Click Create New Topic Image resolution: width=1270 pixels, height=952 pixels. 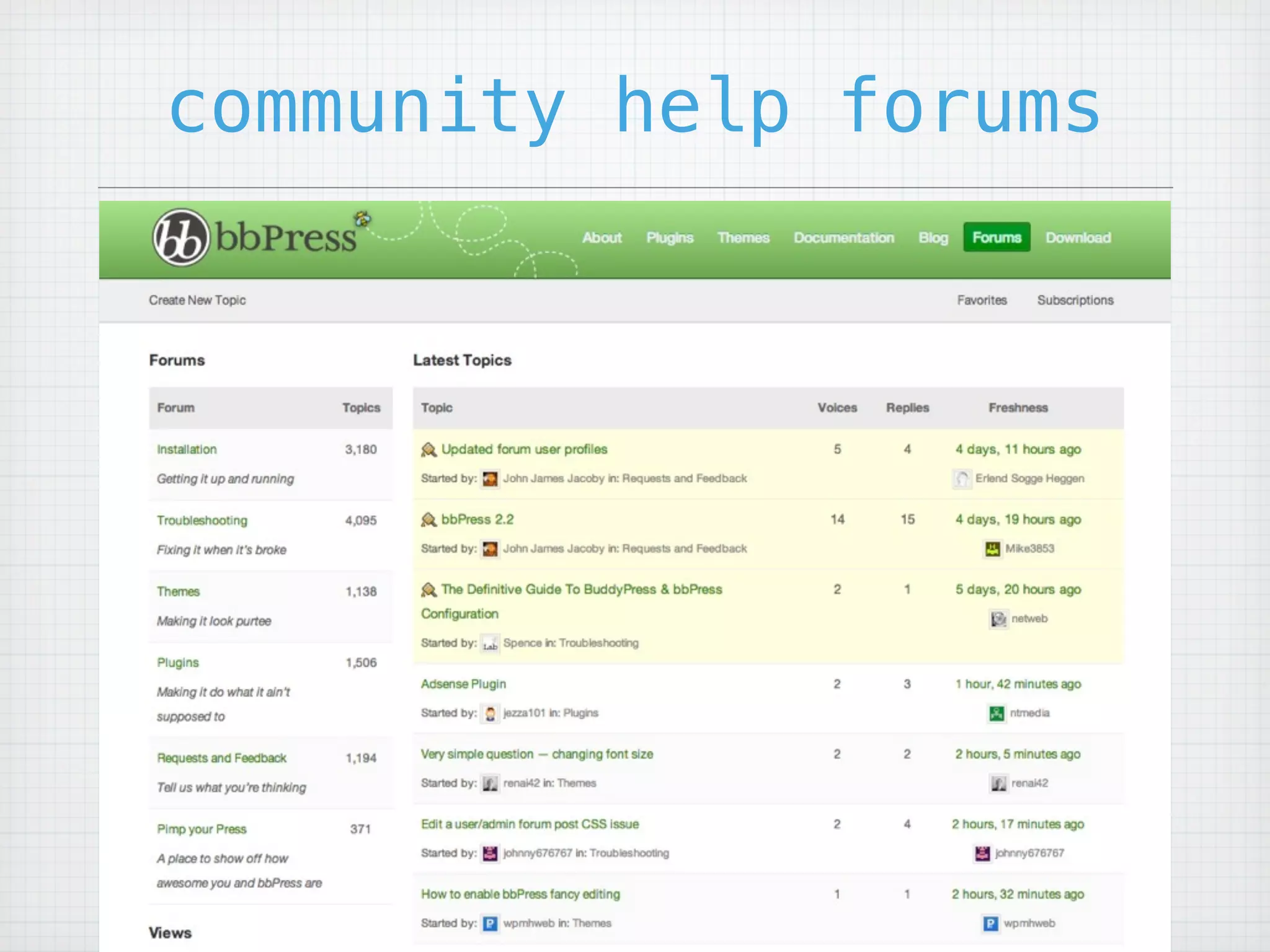(197, 300)
